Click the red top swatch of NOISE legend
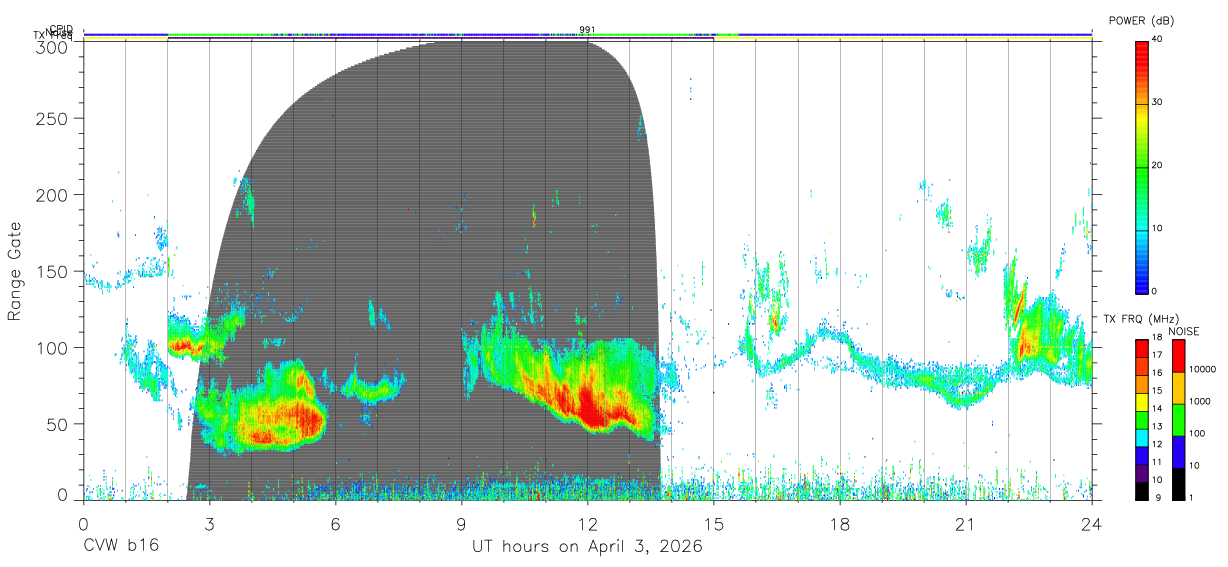 click(1177, 356)
